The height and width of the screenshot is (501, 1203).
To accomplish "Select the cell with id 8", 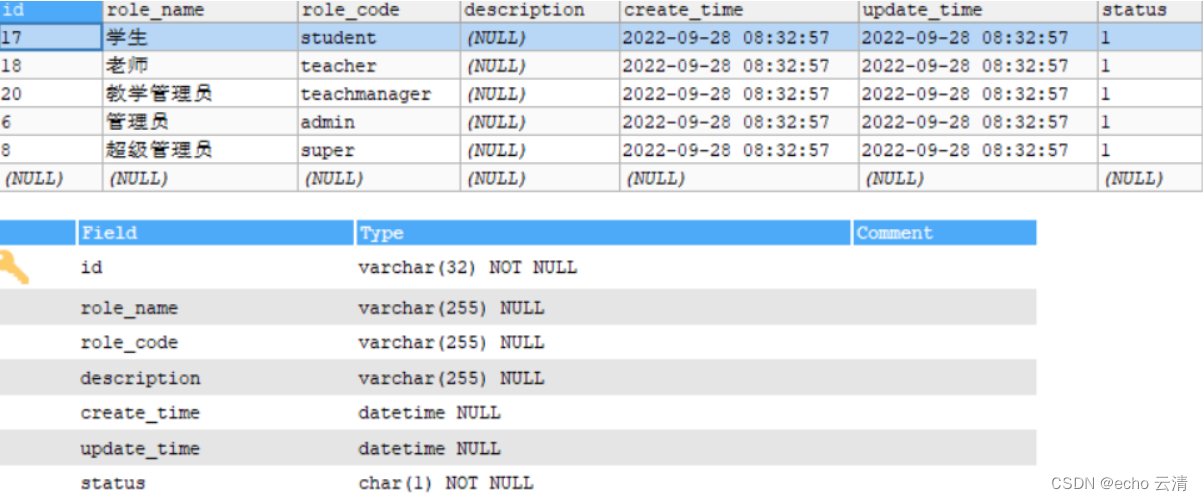I will (x=51, y=150).
